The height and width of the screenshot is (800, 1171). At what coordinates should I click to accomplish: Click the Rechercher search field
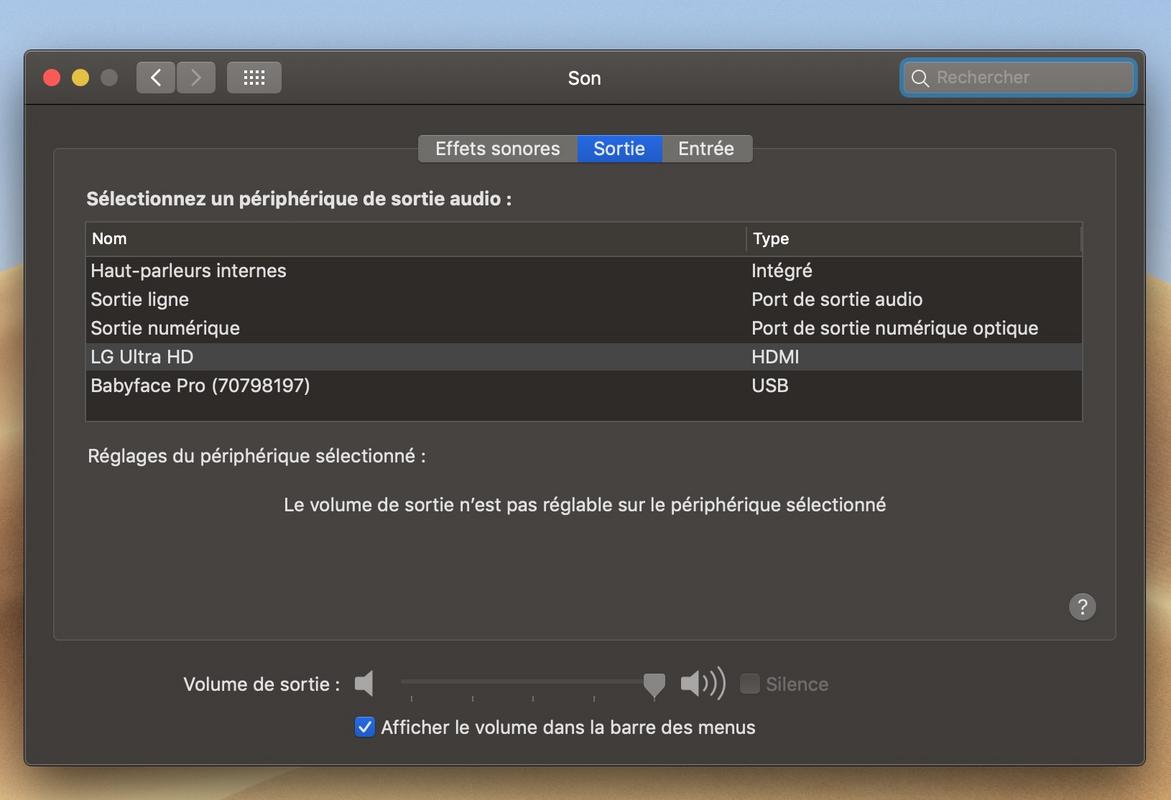tap(1018, 78)
